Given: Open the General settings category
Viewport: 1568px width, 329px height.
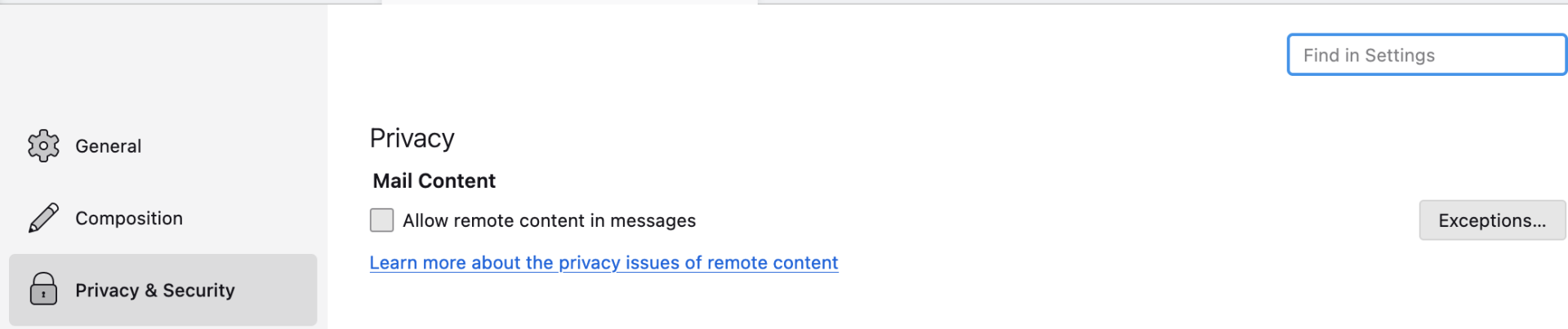Looking at the screenshot, I should pos(108,146).
